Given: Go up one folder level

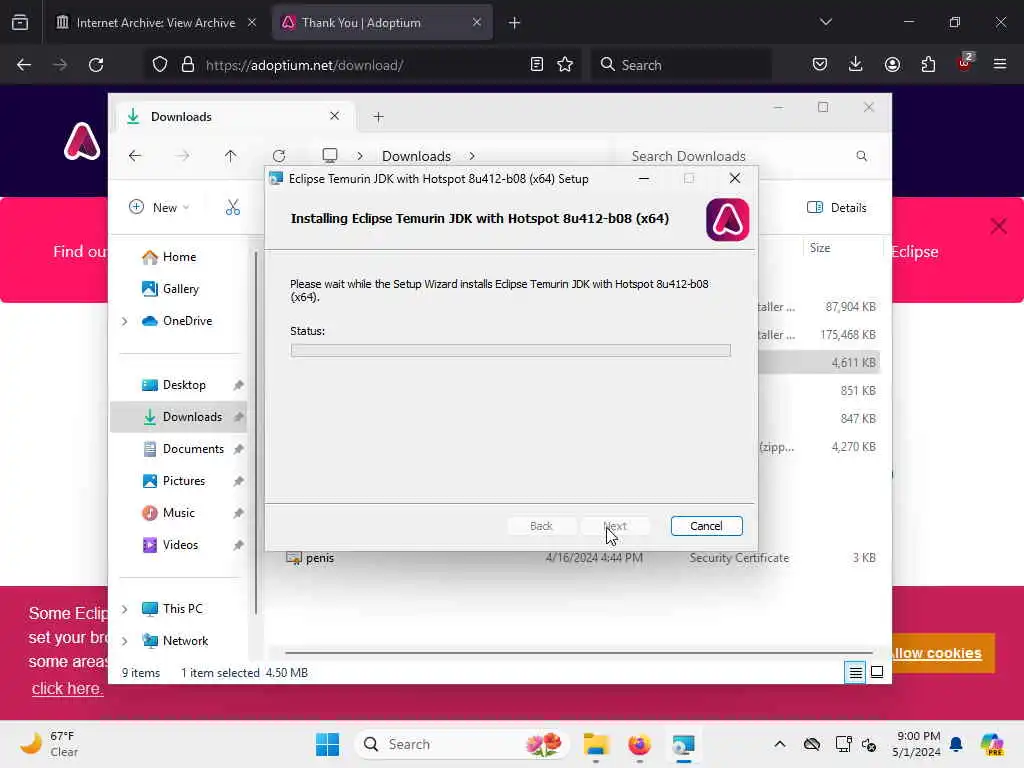Looking at the screenshot, I should point(231,155).
